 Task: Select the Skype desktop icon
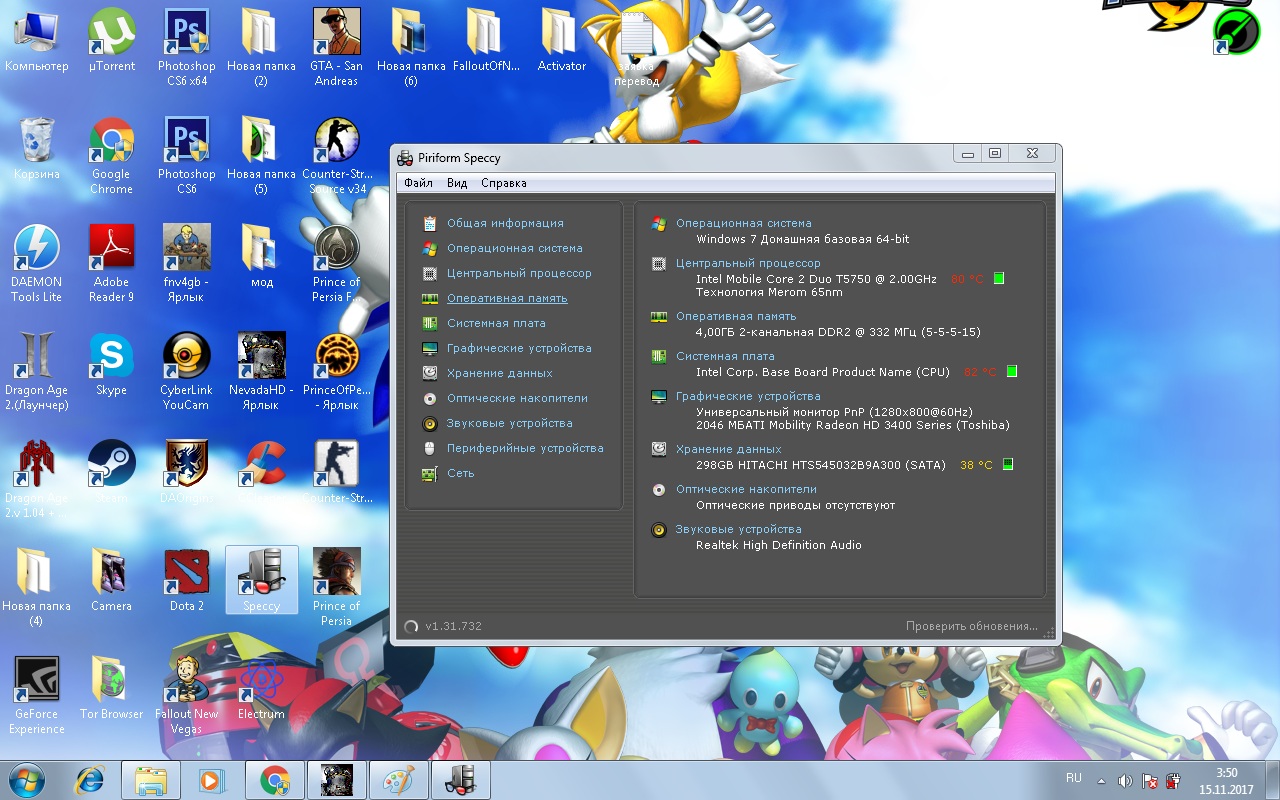tap(112, 364)
